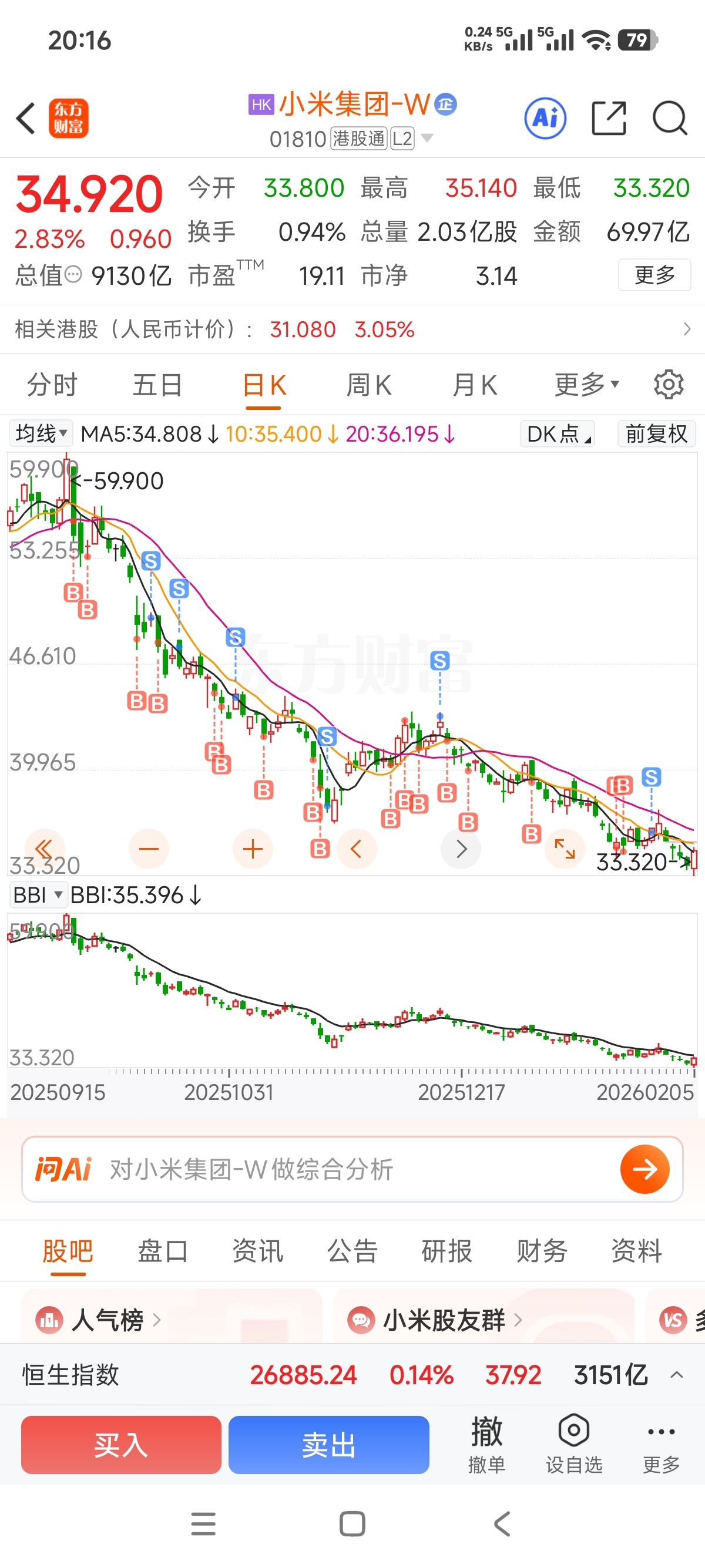The image size is (705, 1568).
Task: Select 日K chart tab
Action: 264,385
